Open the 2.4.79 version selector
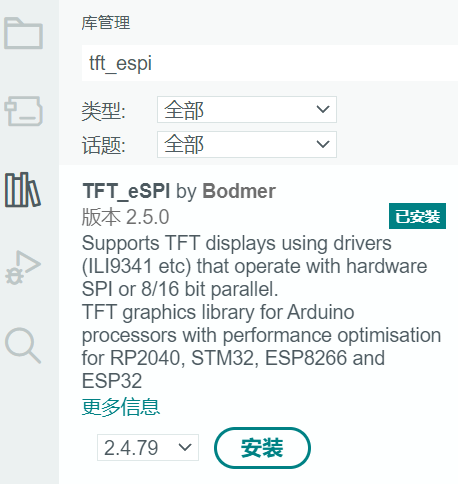458x484 pixels. tap(148, 447)
